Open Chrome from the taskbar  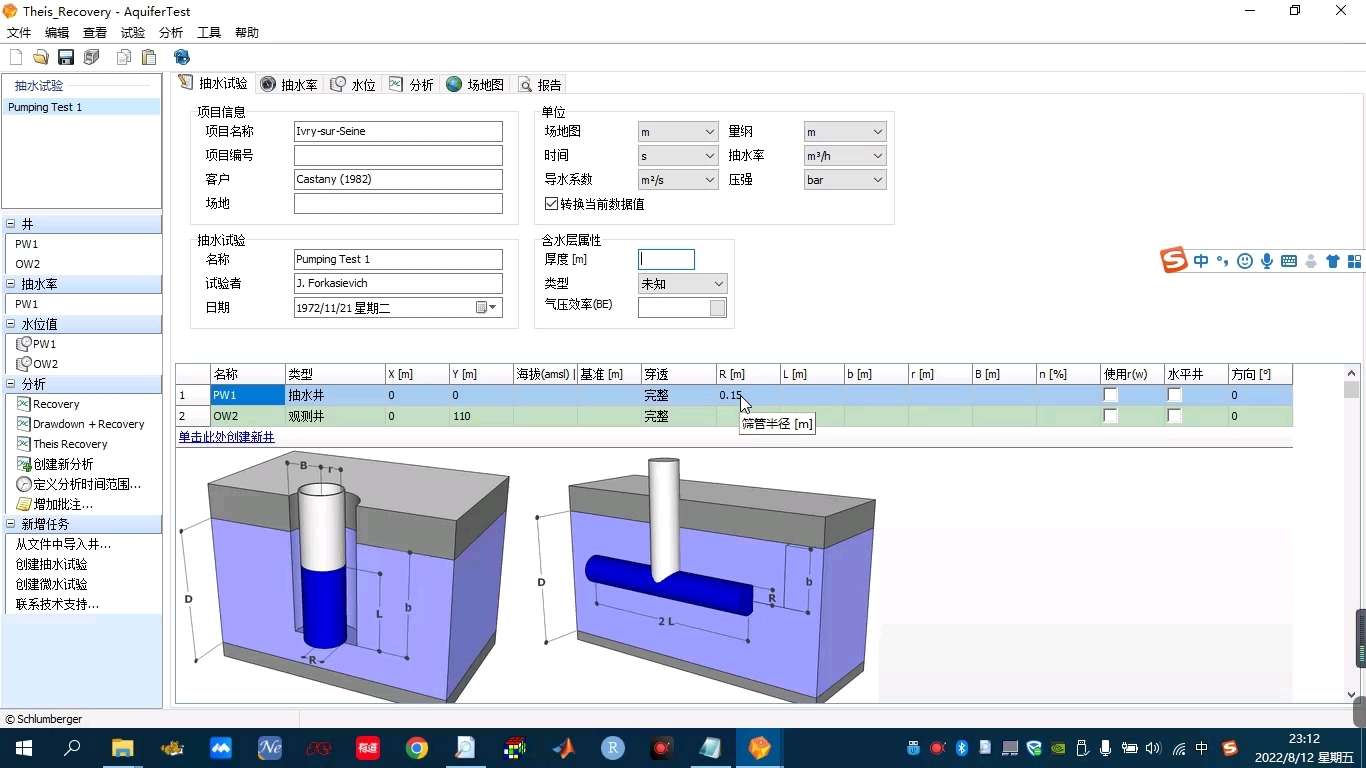click(x=417, y=748)
